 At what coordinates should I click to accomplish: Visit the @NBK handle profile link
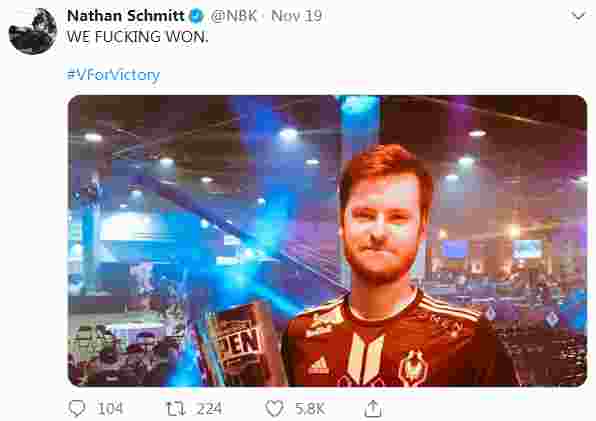(234, 16)
